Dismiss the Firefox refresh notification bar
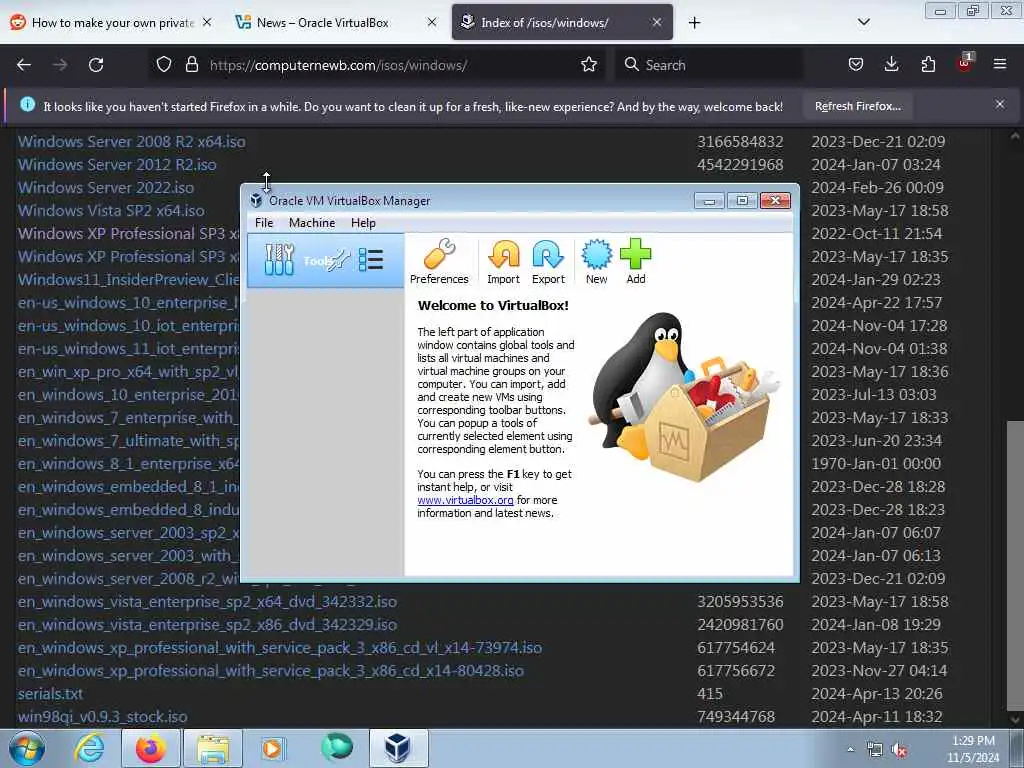Screen dimensions: 1024x768 (x=1000, y=104)
